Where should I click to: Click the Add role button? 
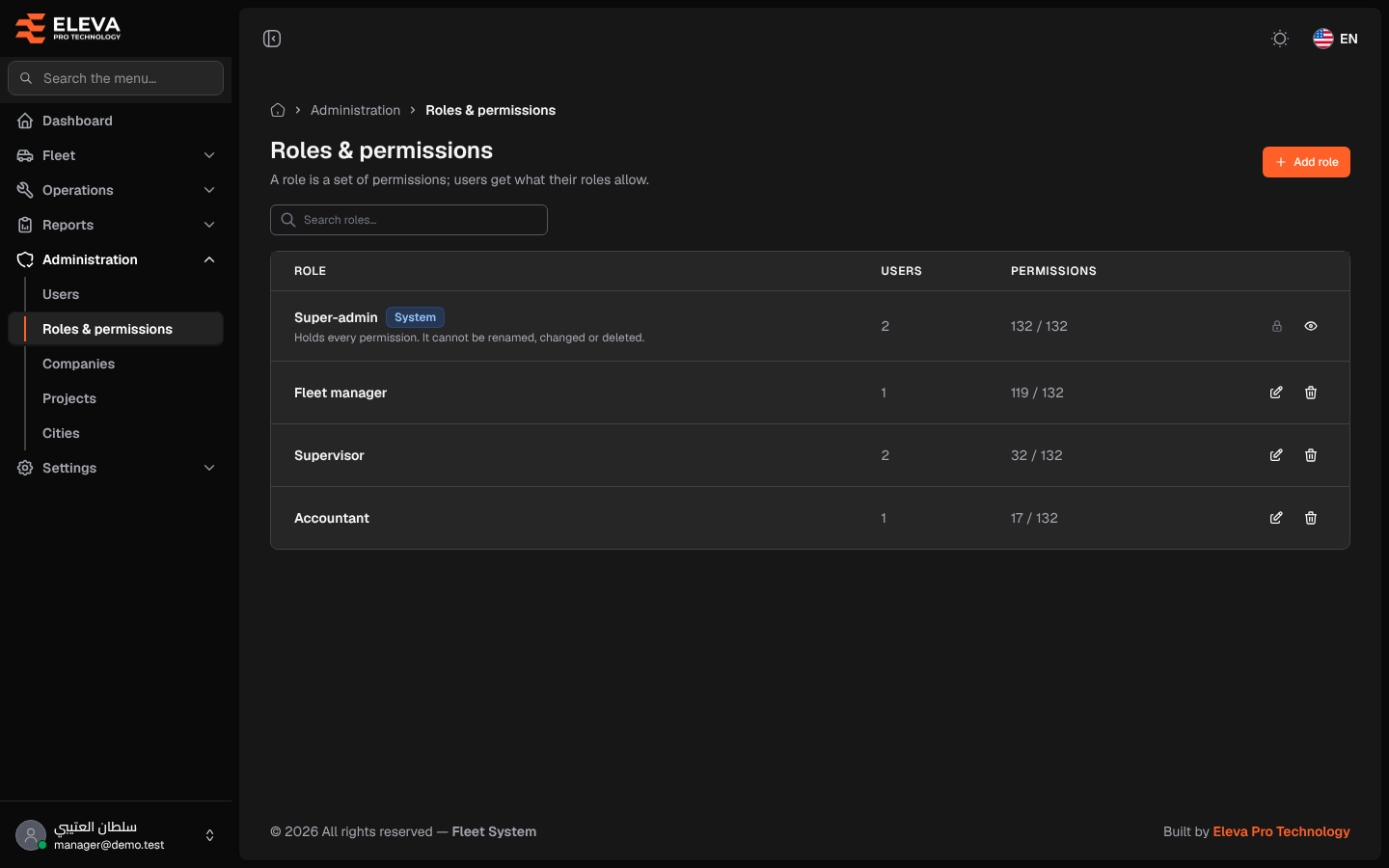[1306, 162]
